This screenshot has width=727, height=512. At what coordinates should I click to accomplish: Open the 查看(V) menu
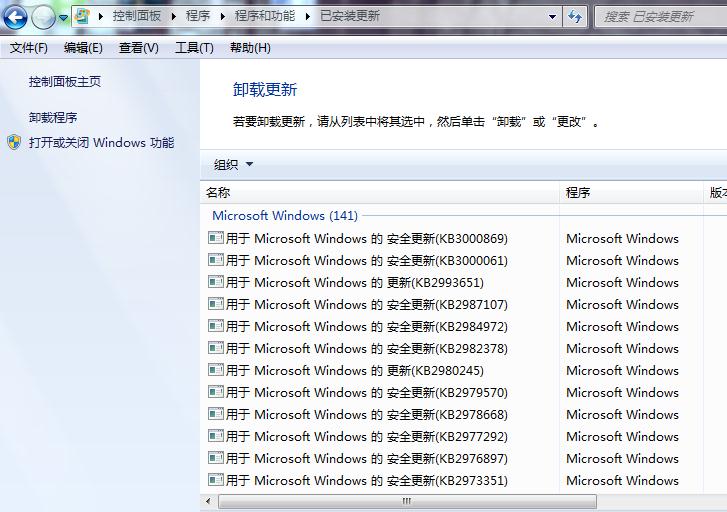tap(139, 48)
